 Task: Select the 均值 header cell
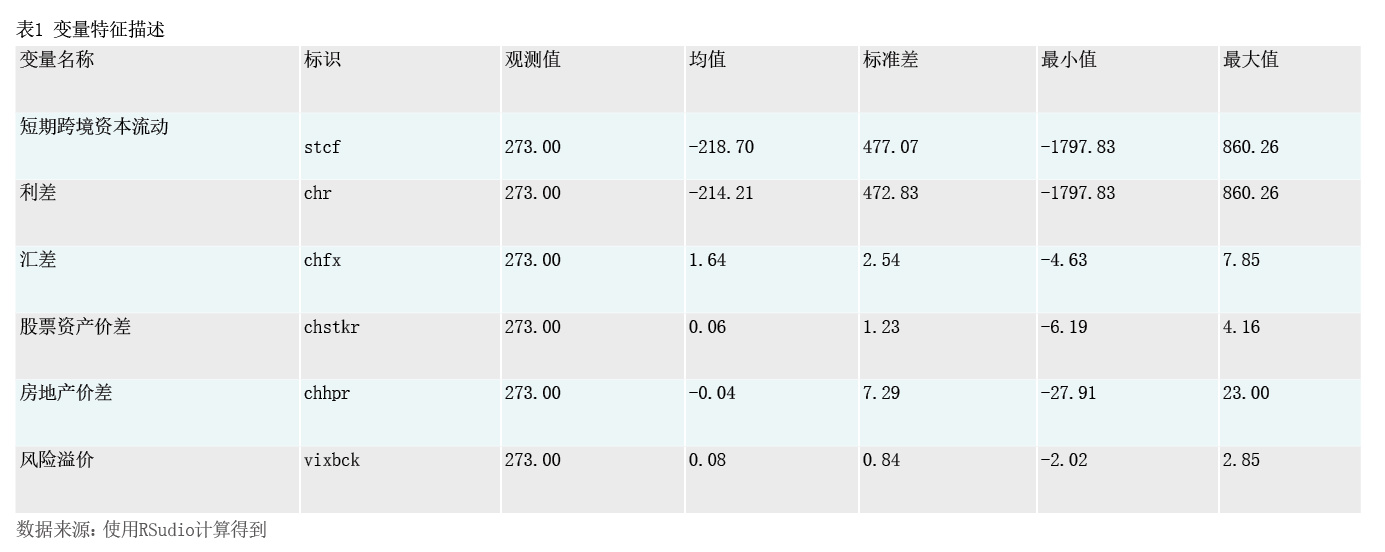tap(707, 60)
